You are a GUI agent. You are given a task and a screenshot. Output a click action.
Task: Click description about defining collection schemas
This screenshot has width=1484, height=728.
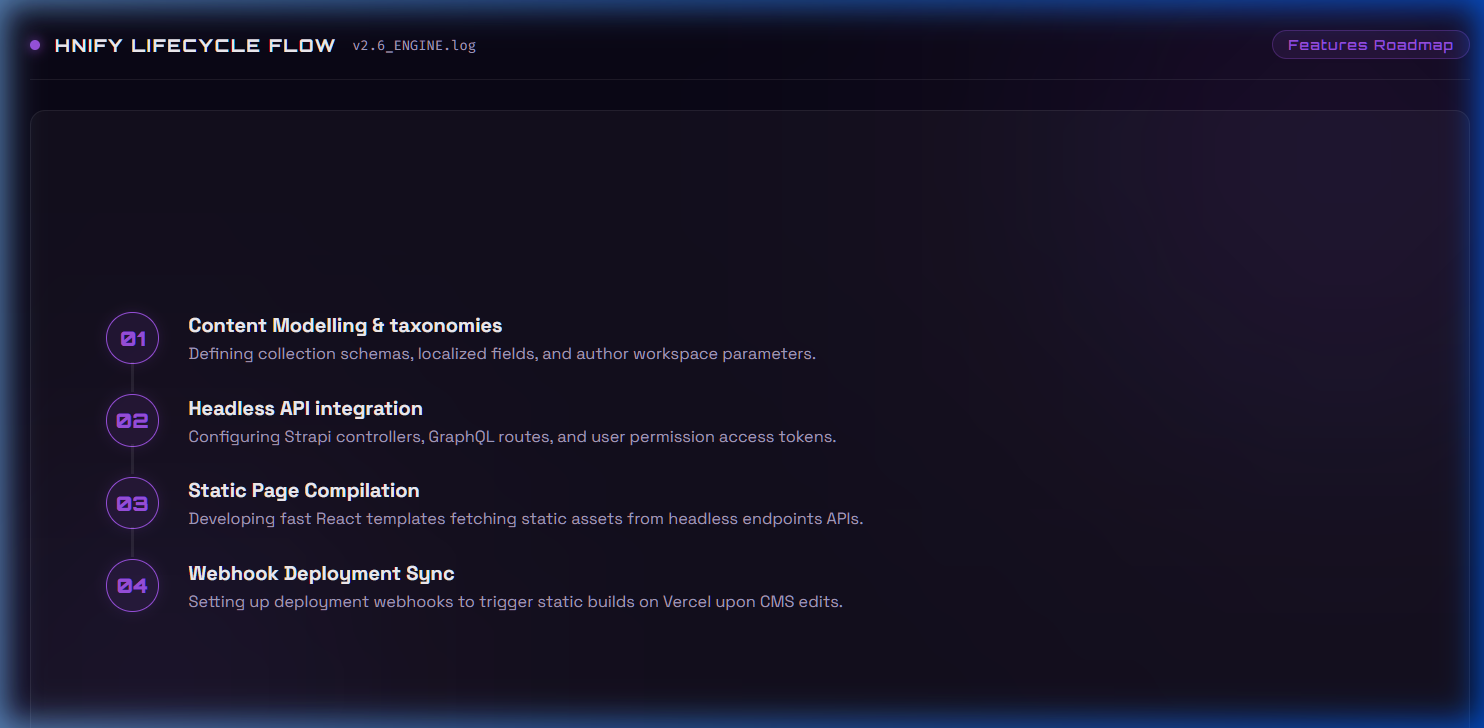pos(502,354)
